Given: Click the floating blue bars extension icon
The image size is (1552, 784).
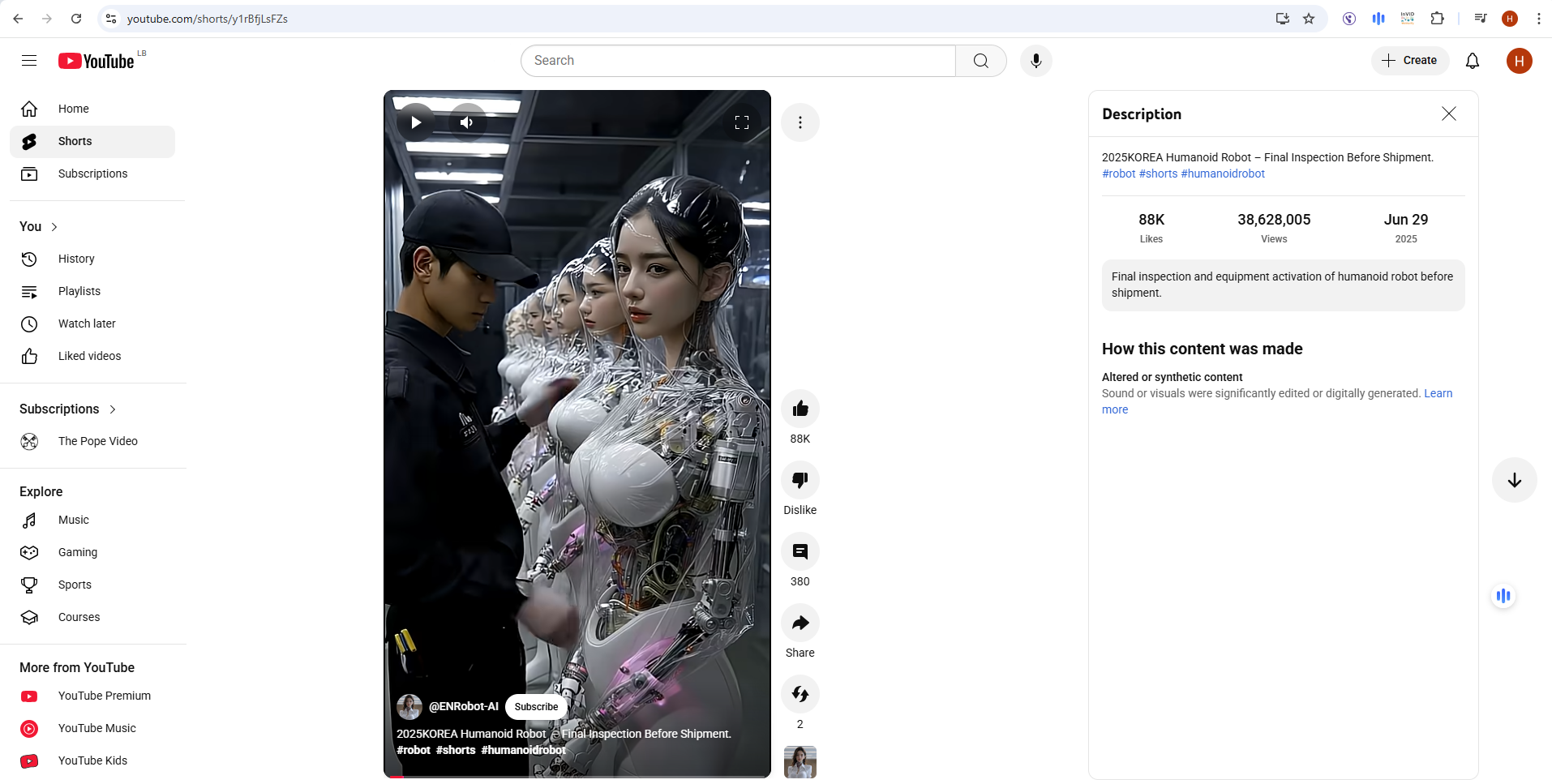Looking at the screenshot, I should point(1503,596).
